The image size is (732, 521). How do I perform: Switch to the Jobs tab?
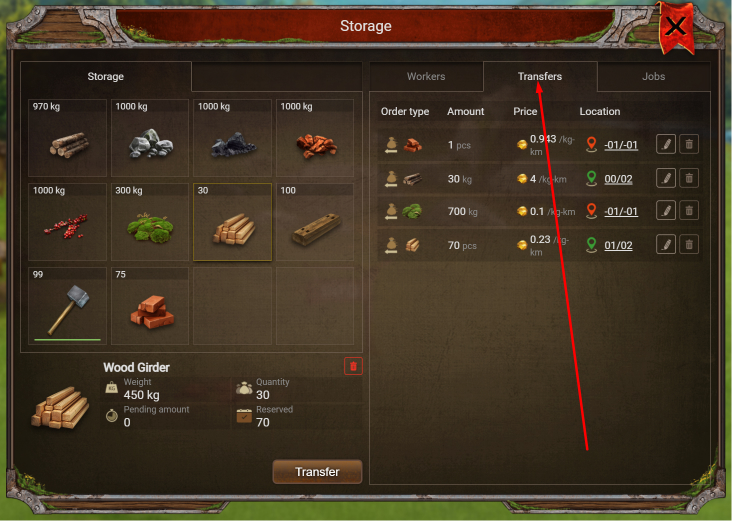654,77
